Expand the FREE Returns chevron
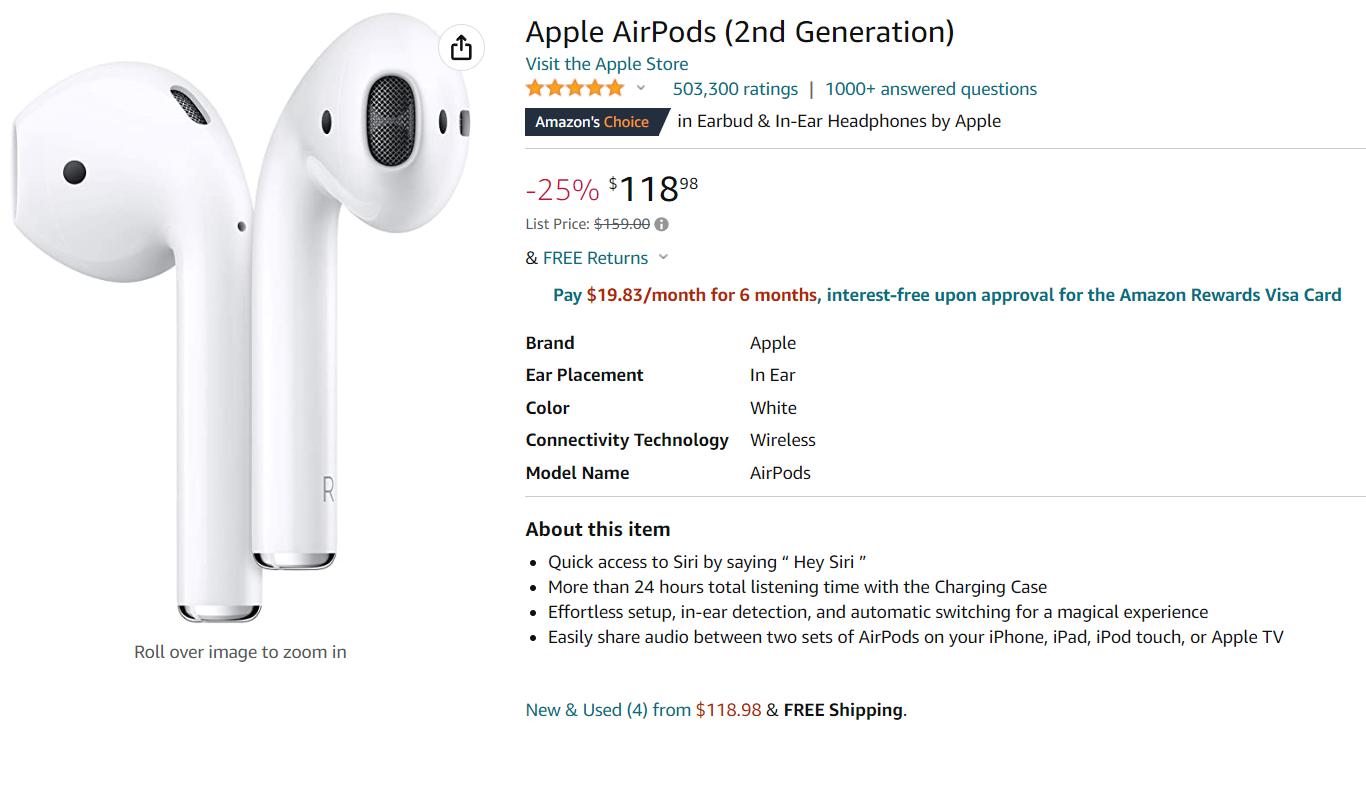The height and width of the screenshot is (787, 1366). coord(663,257)
